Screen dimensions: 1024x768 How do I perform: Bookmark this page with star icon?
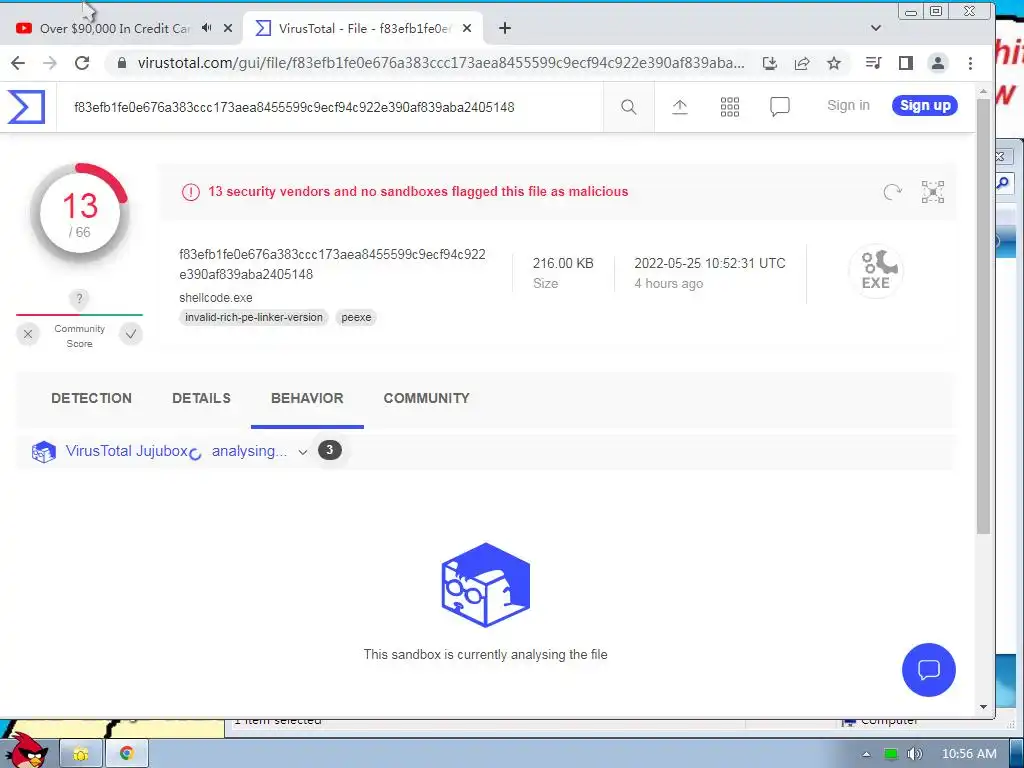click(x=834, y=63)
